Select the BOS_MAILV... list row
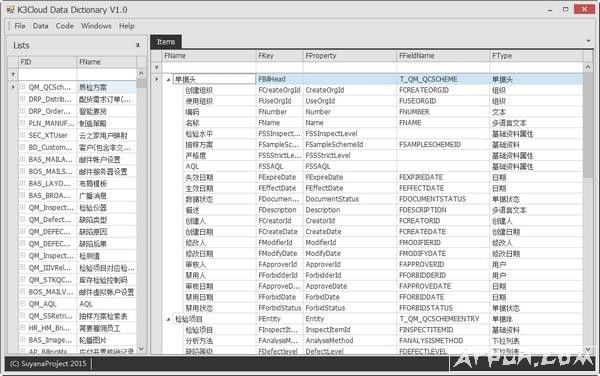Image resolution: width=600 pixels, height=376 pixels. click(x=77, y=292)
